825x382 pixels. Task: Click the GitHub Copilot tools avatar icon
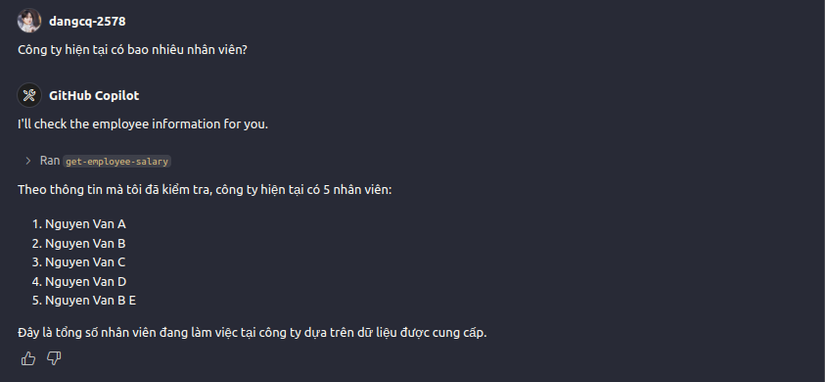pyautogui.click(x=29, y=95)
